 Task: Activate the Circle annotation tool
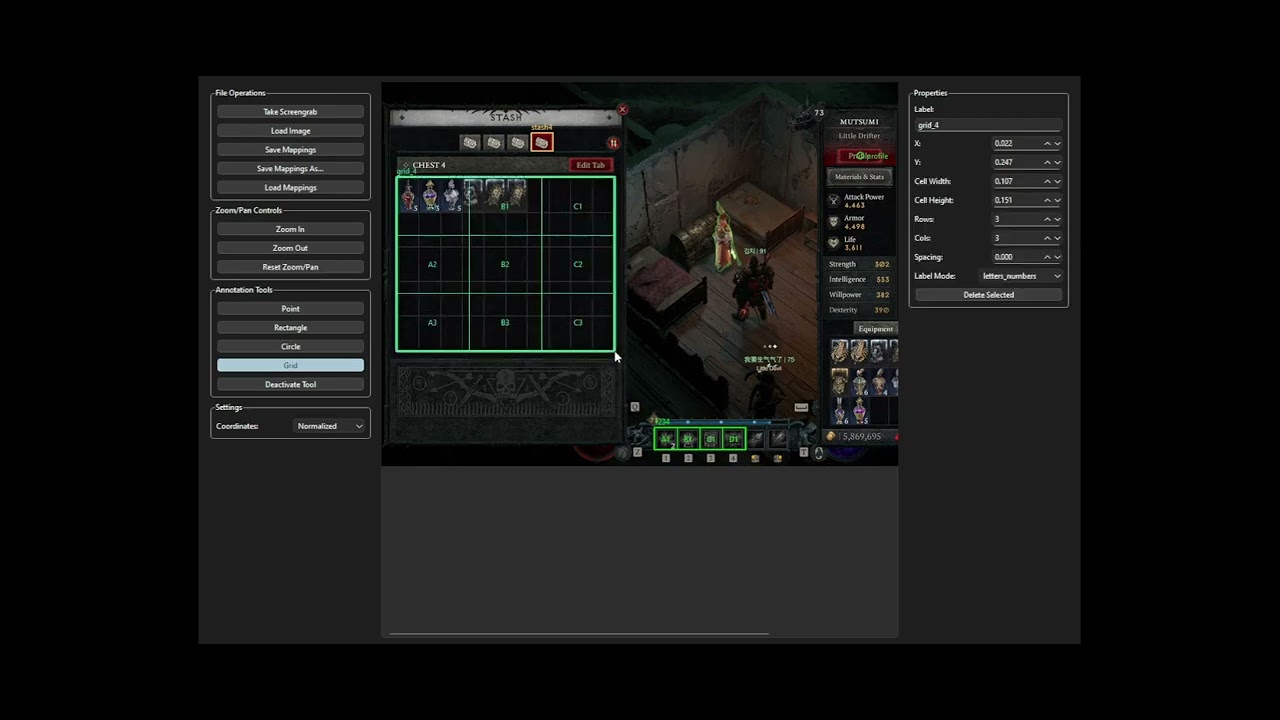[x=290, y=347]
